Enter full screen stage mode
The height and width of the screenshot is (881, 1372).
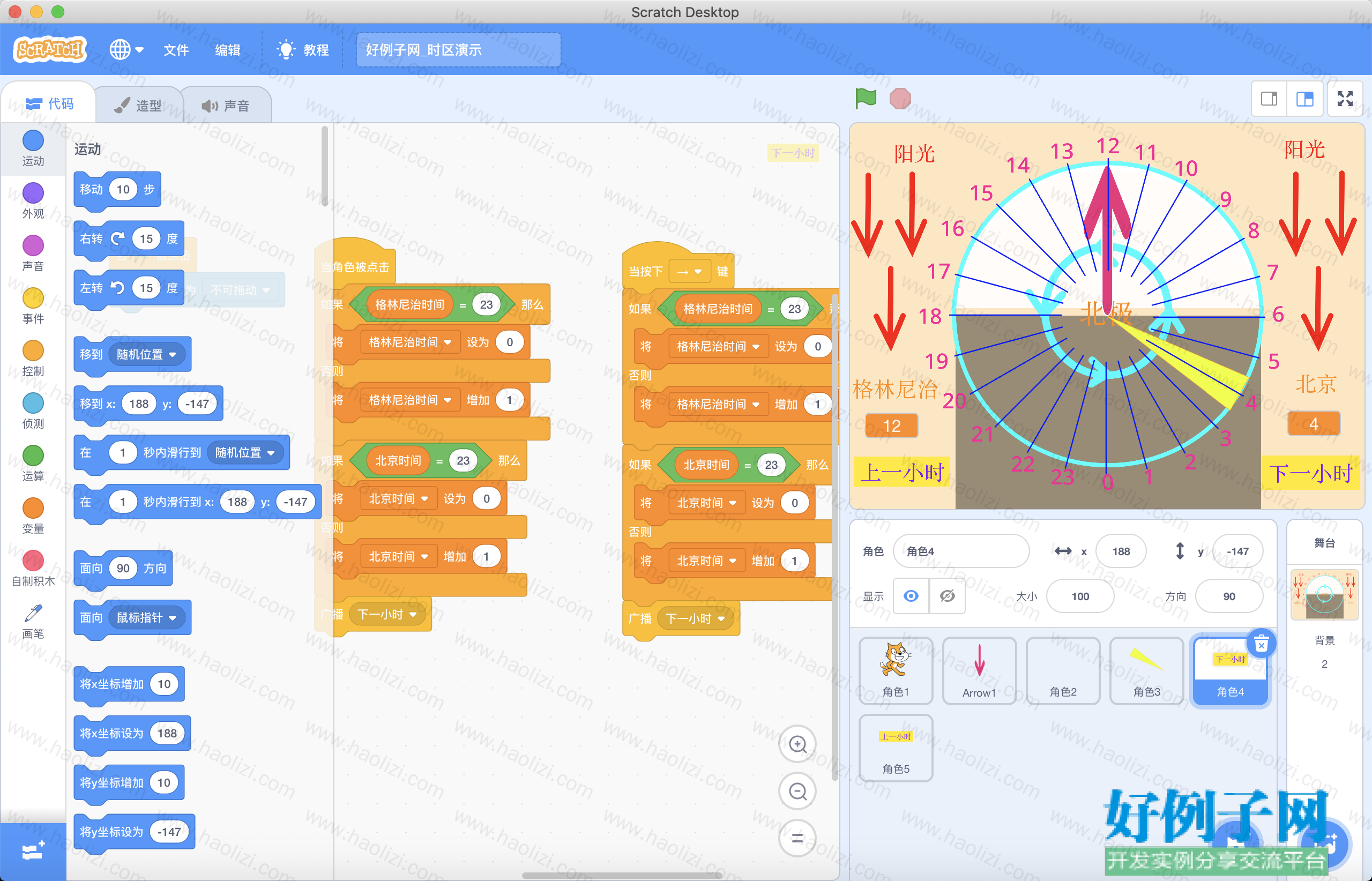coord(1345,99)
